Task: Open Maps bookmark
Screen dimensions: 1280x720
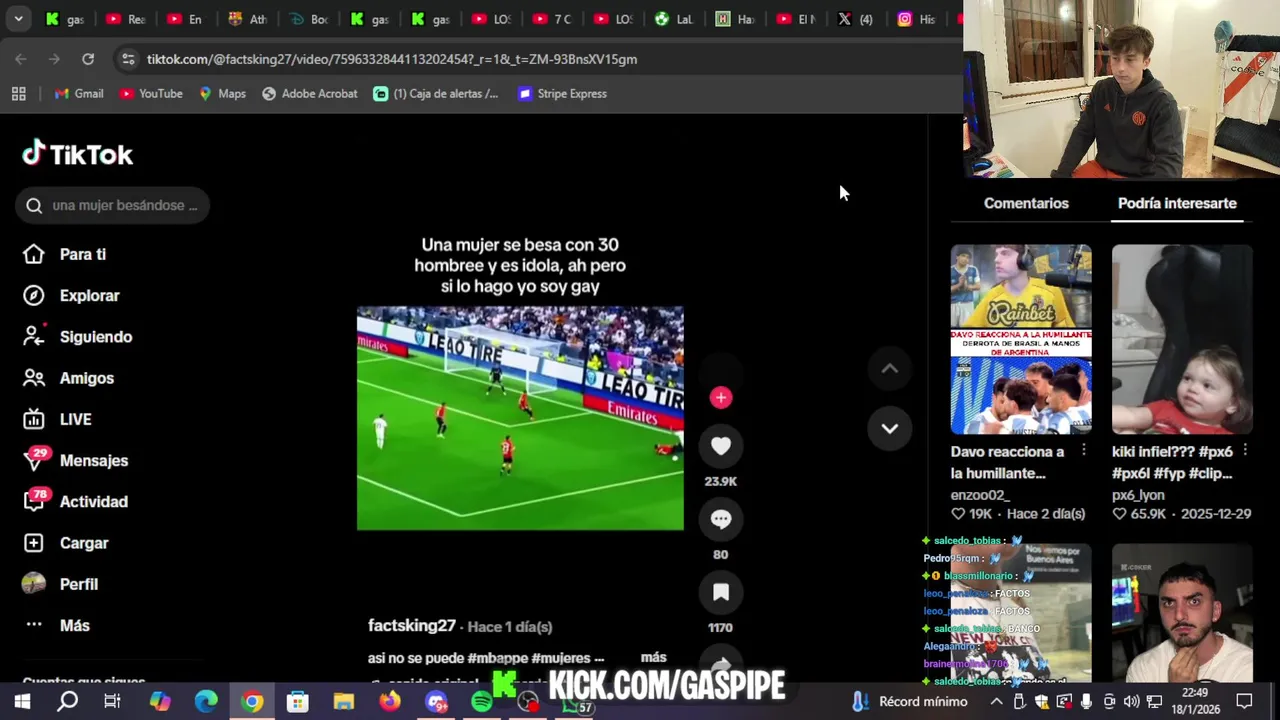Action: tap(222, 93)
